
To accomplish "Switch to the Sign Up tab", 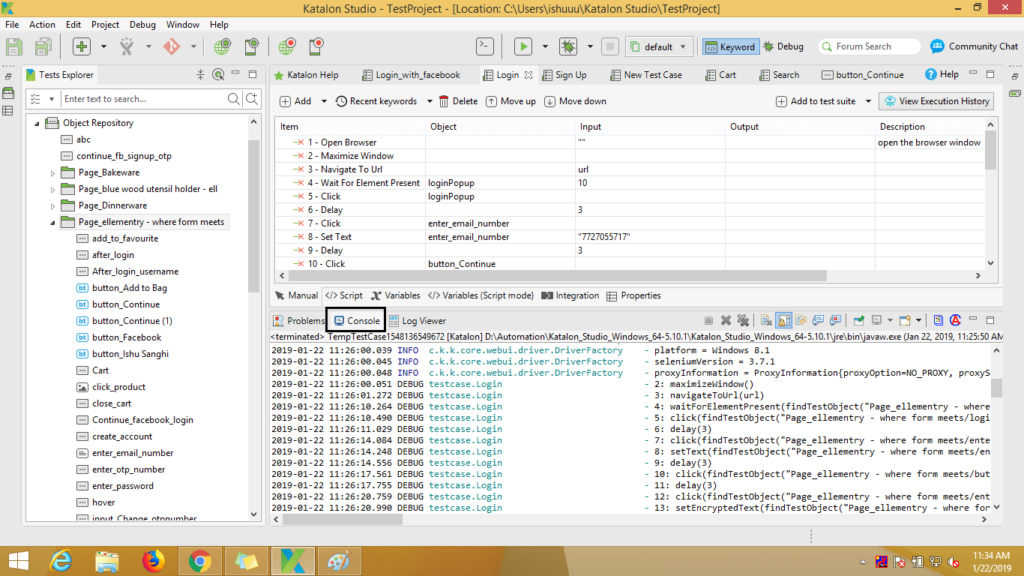I will point(564,74).
